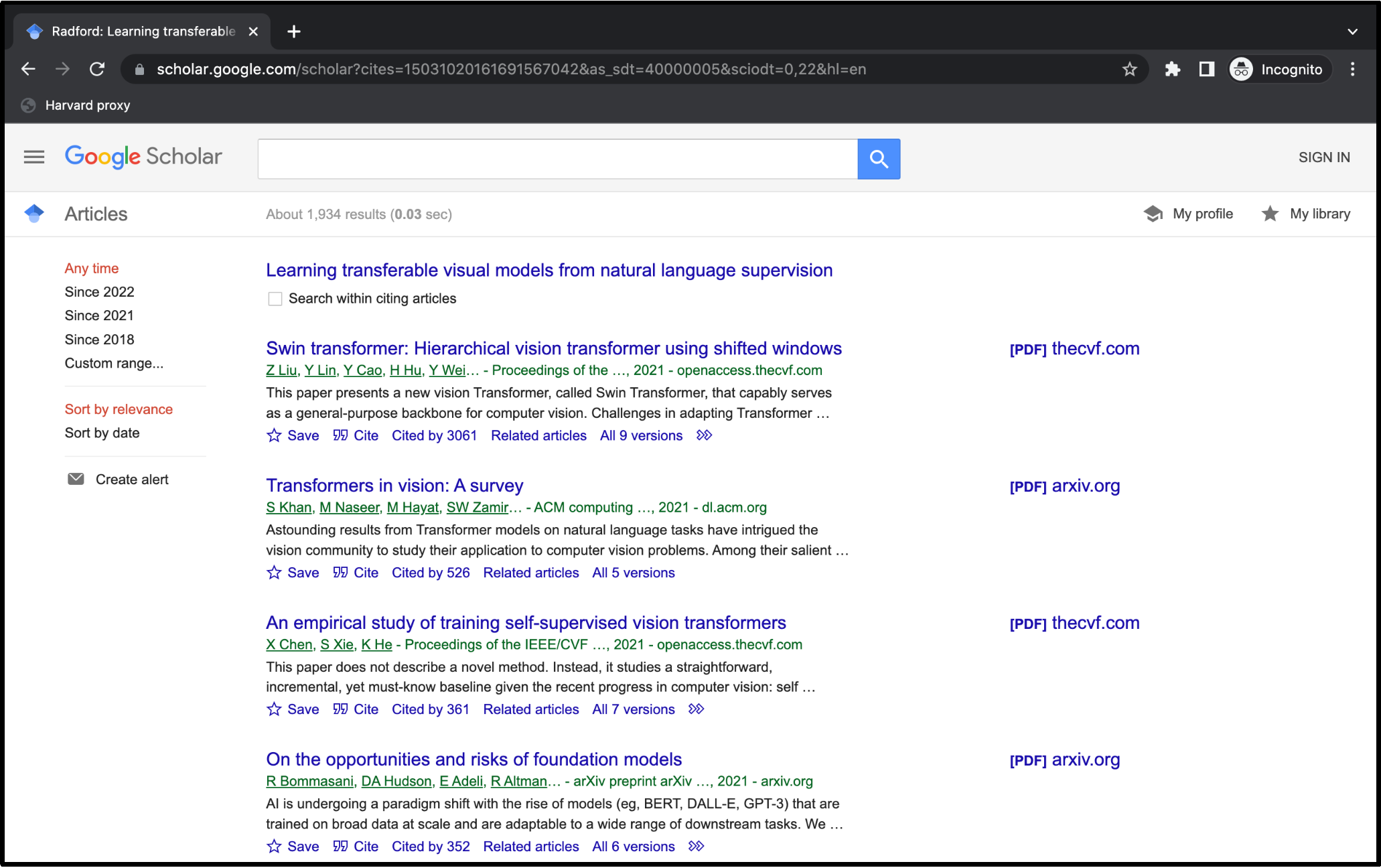Click the Google Scholar search field
This screenshot has width=1381, height=868.
557,159
